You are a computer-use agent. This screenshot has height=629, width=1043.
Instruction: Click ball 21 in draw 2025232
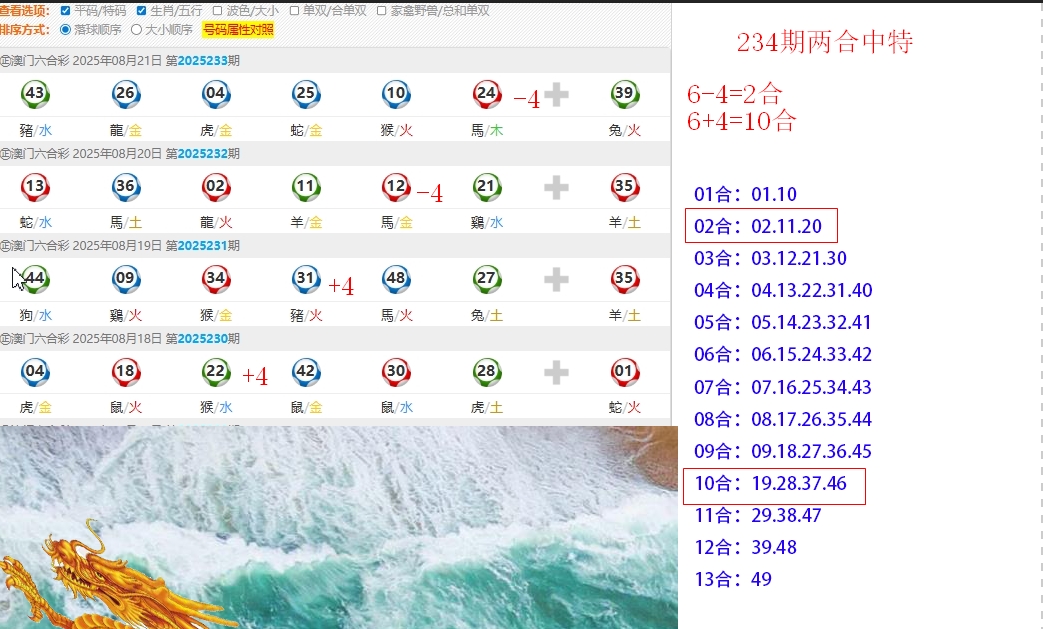pos(487,187)
